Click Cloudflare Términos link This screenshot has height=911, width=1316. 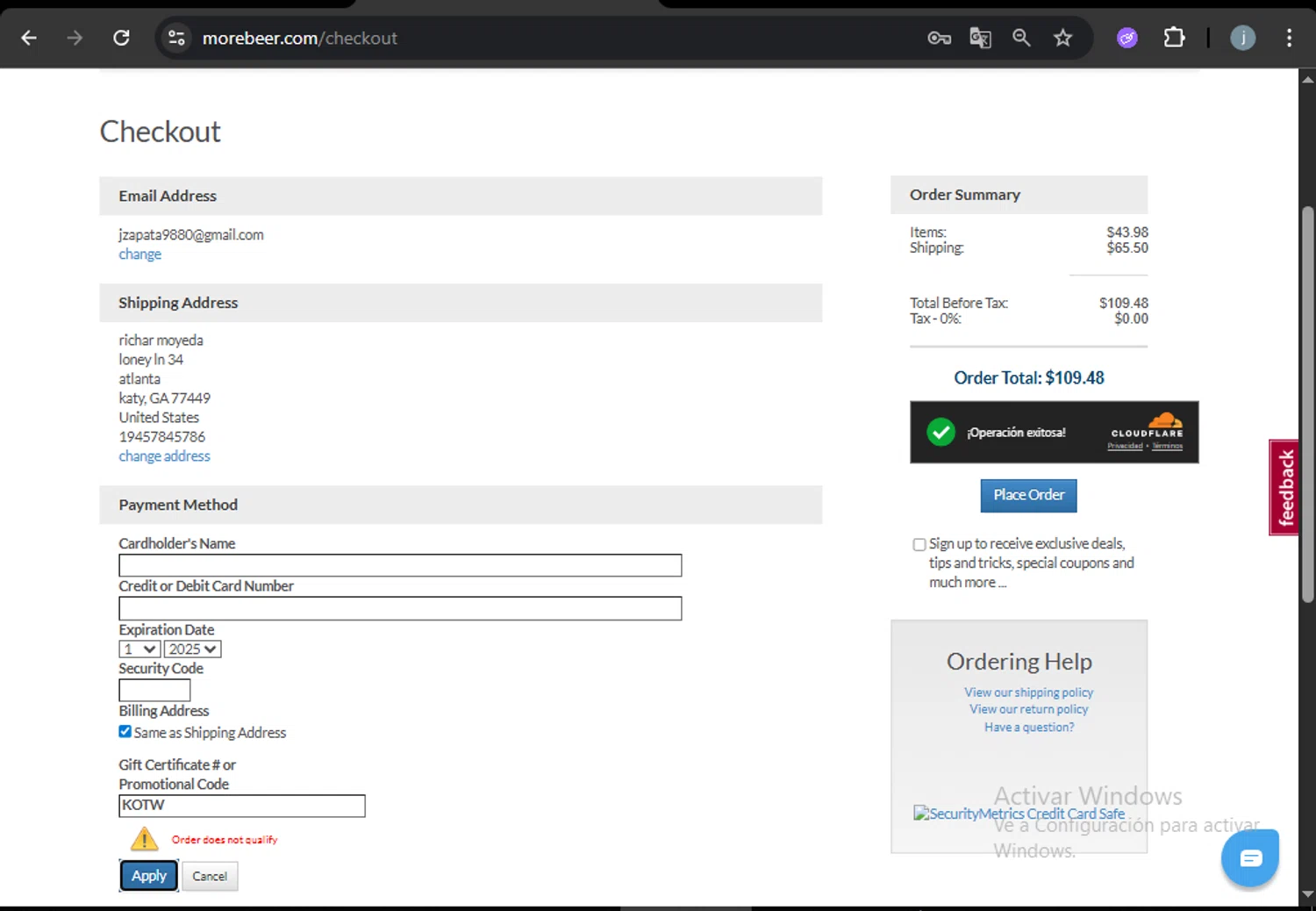click(x=1167, y=446)
